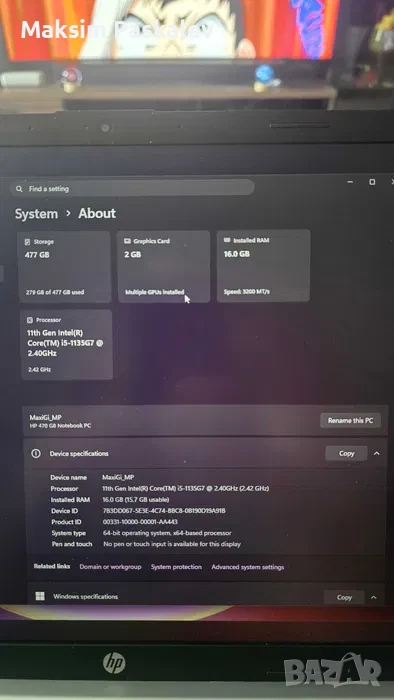Click the Windows logo icon in specifications
394x700 pixels.
pos(40,596)
